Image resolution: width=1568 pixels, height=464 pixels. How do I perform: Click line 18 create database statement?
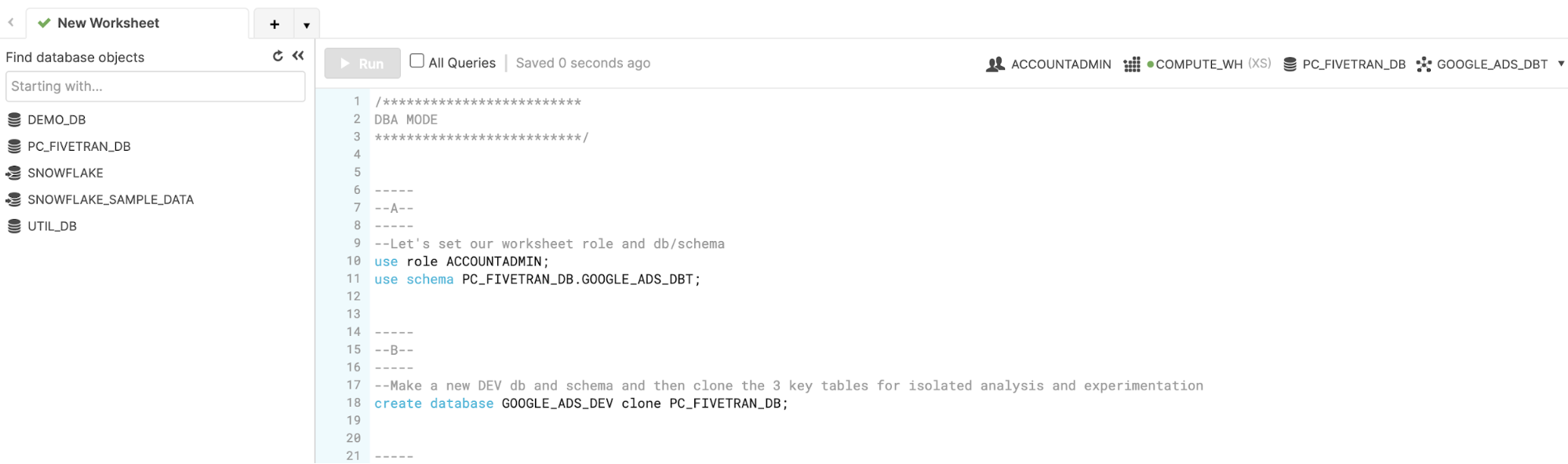pyautogui.click(x=580, y=404)
